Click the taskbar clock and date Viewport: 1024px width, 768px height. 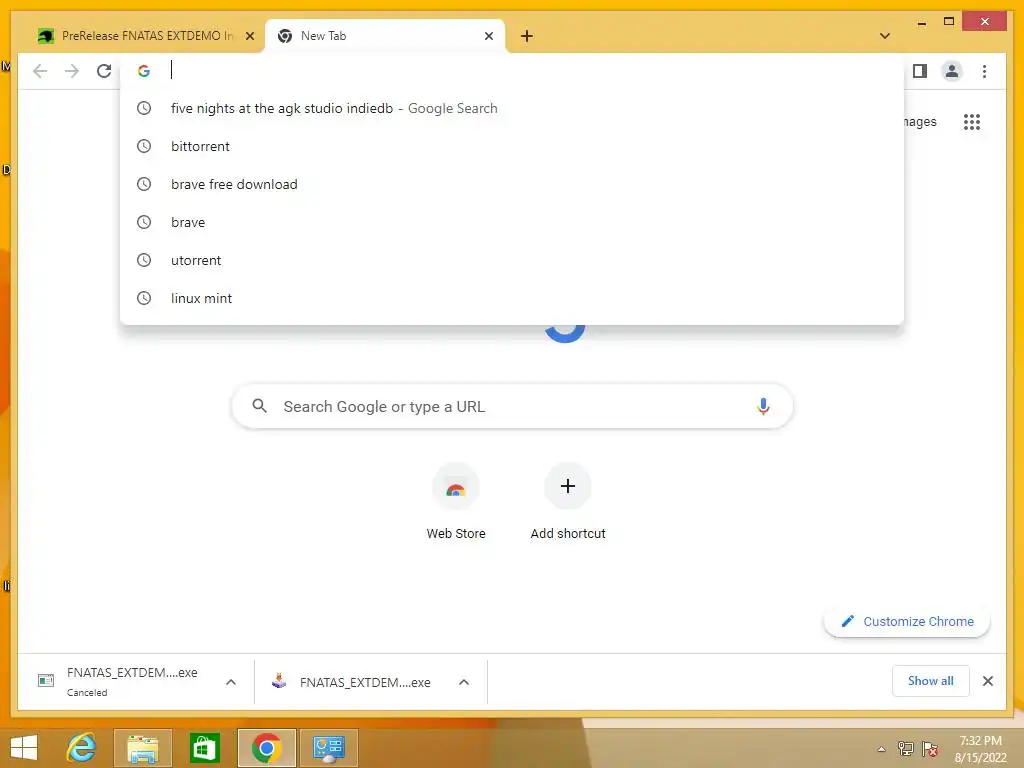[x=980, y=748]
